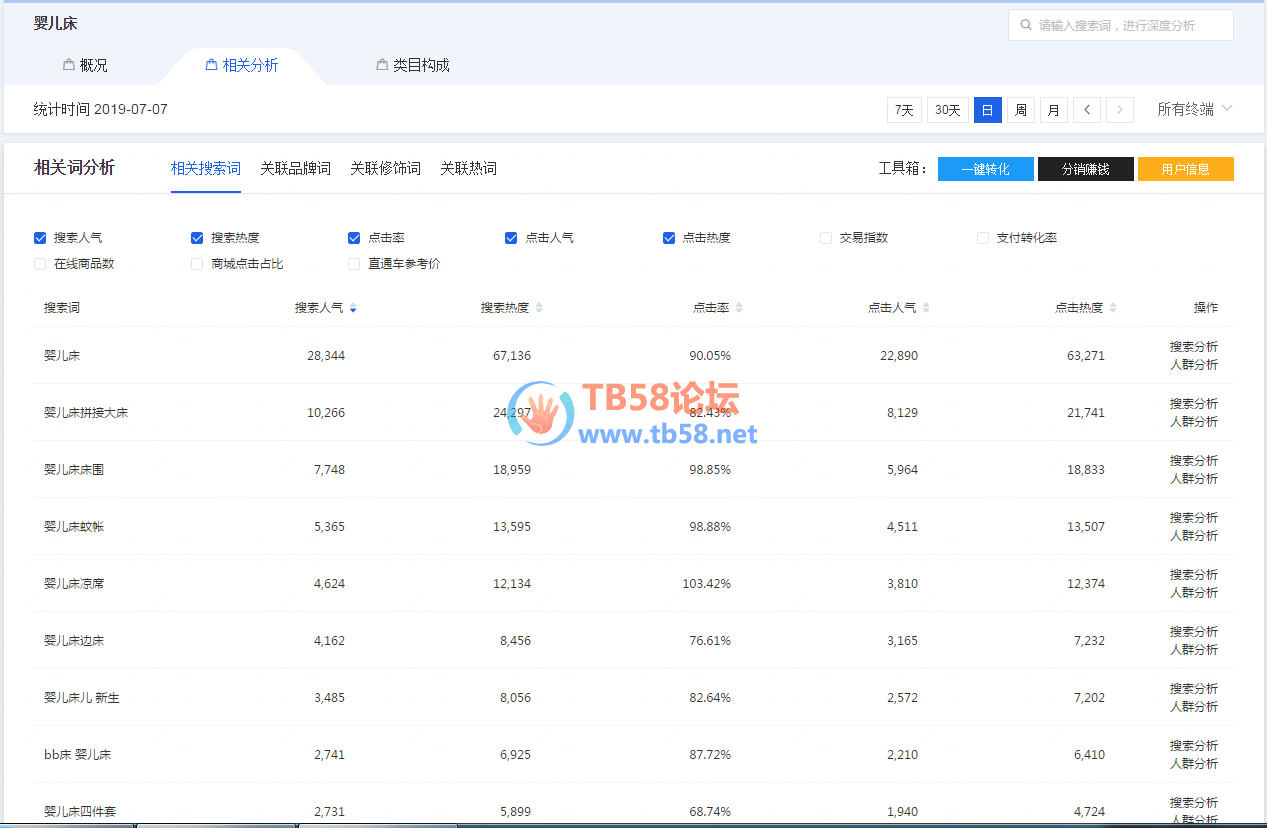This screenshot has width=1267, height=828.
Task: Click previous date arrow button
Action: 1087,110
